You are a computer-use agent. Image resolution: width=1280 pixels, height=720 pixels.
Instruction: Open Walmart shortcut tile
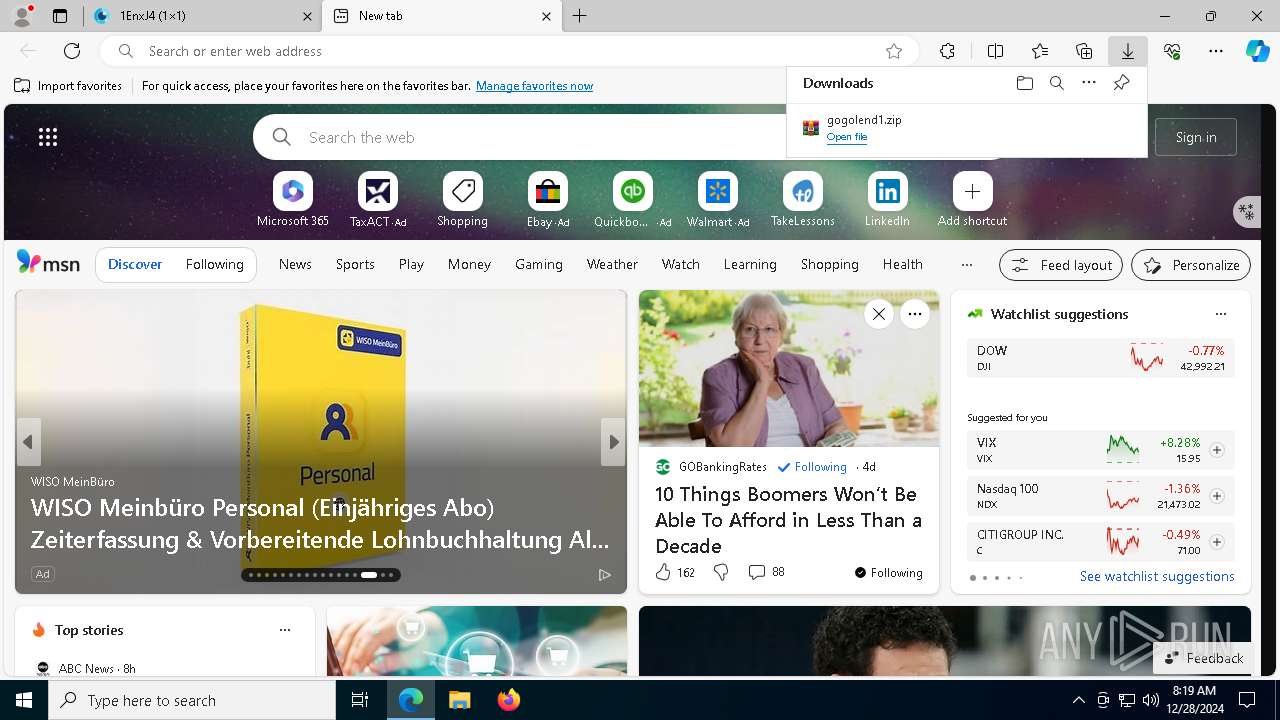tap(717, 199)
